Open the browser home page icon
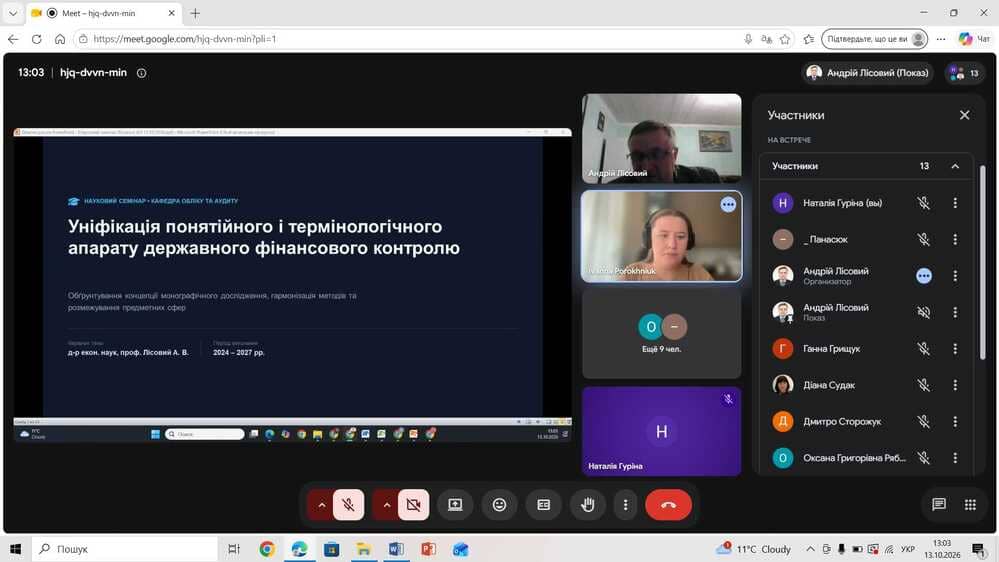Screen dimensions: 999x562 pos(60,39)
